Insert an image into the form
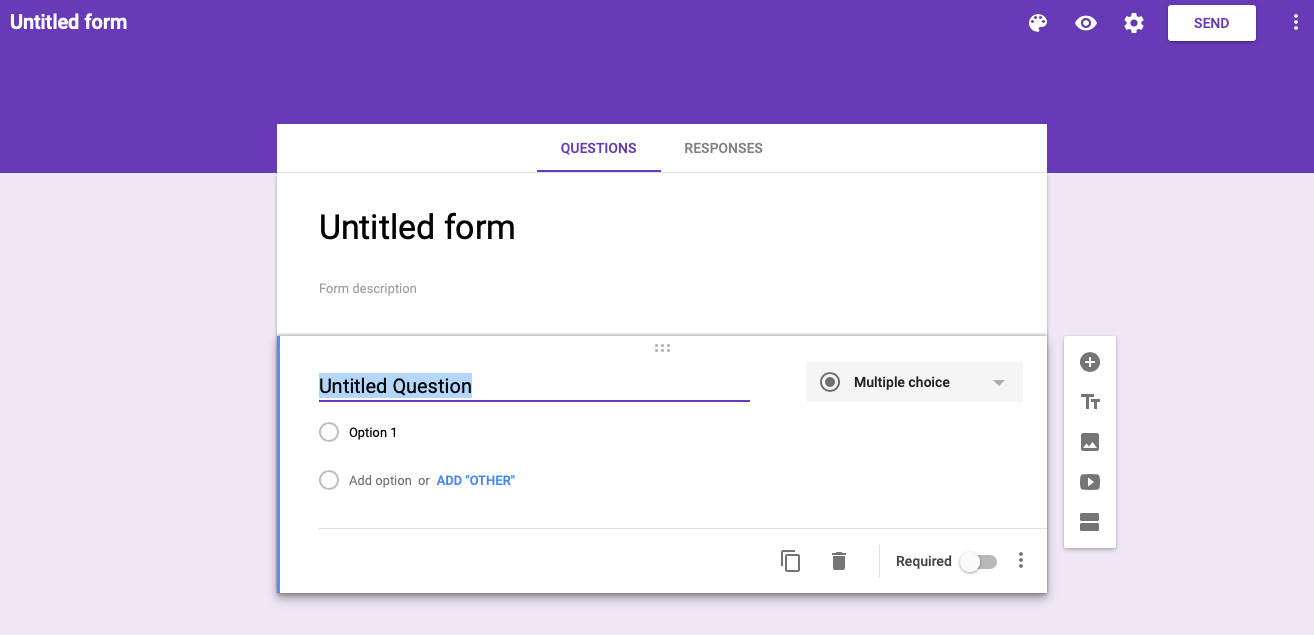The width and height of the screenshot is (1314, 635). 1090,442
